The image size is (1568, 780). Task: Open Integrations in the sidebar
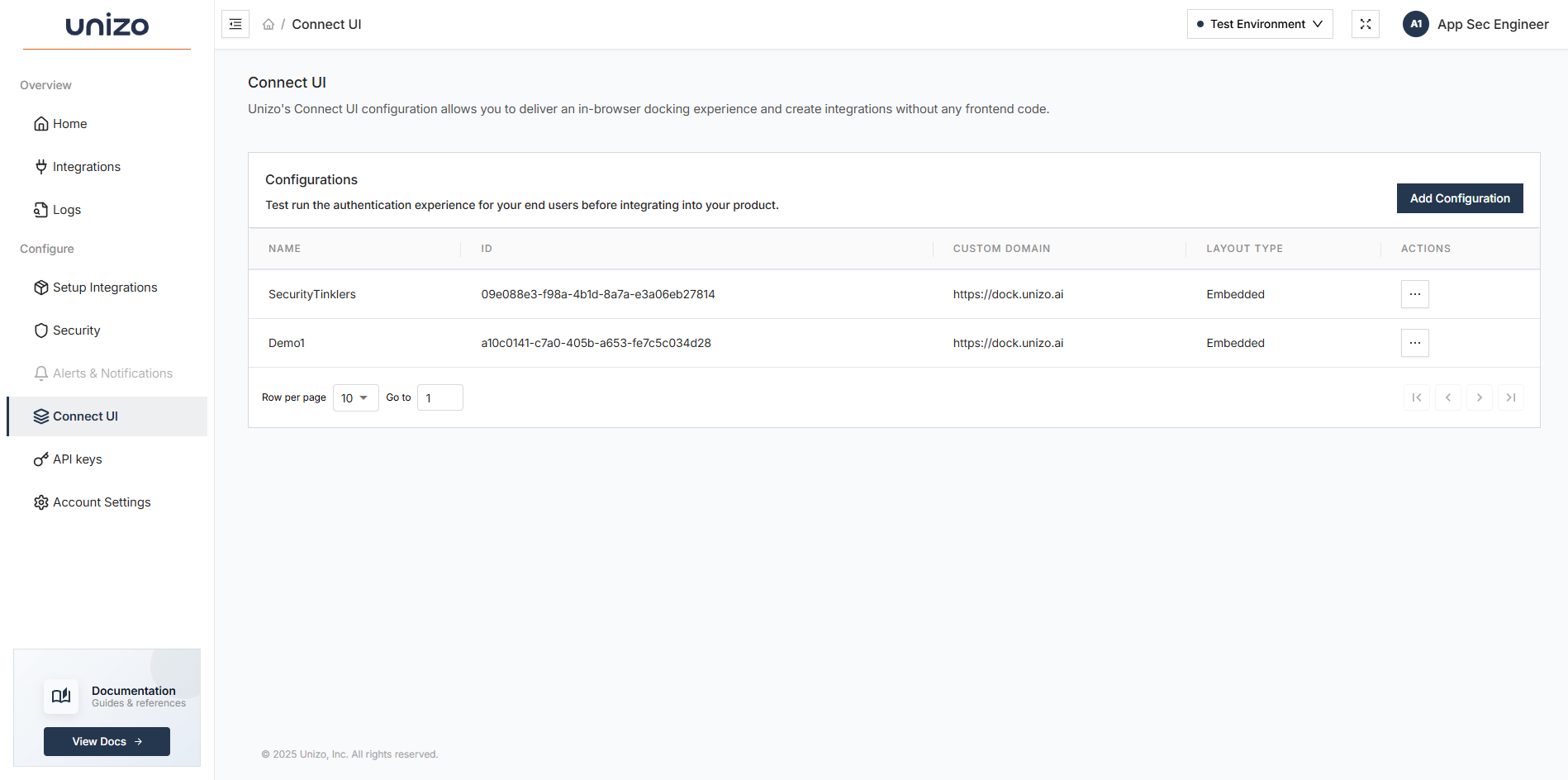86,167
